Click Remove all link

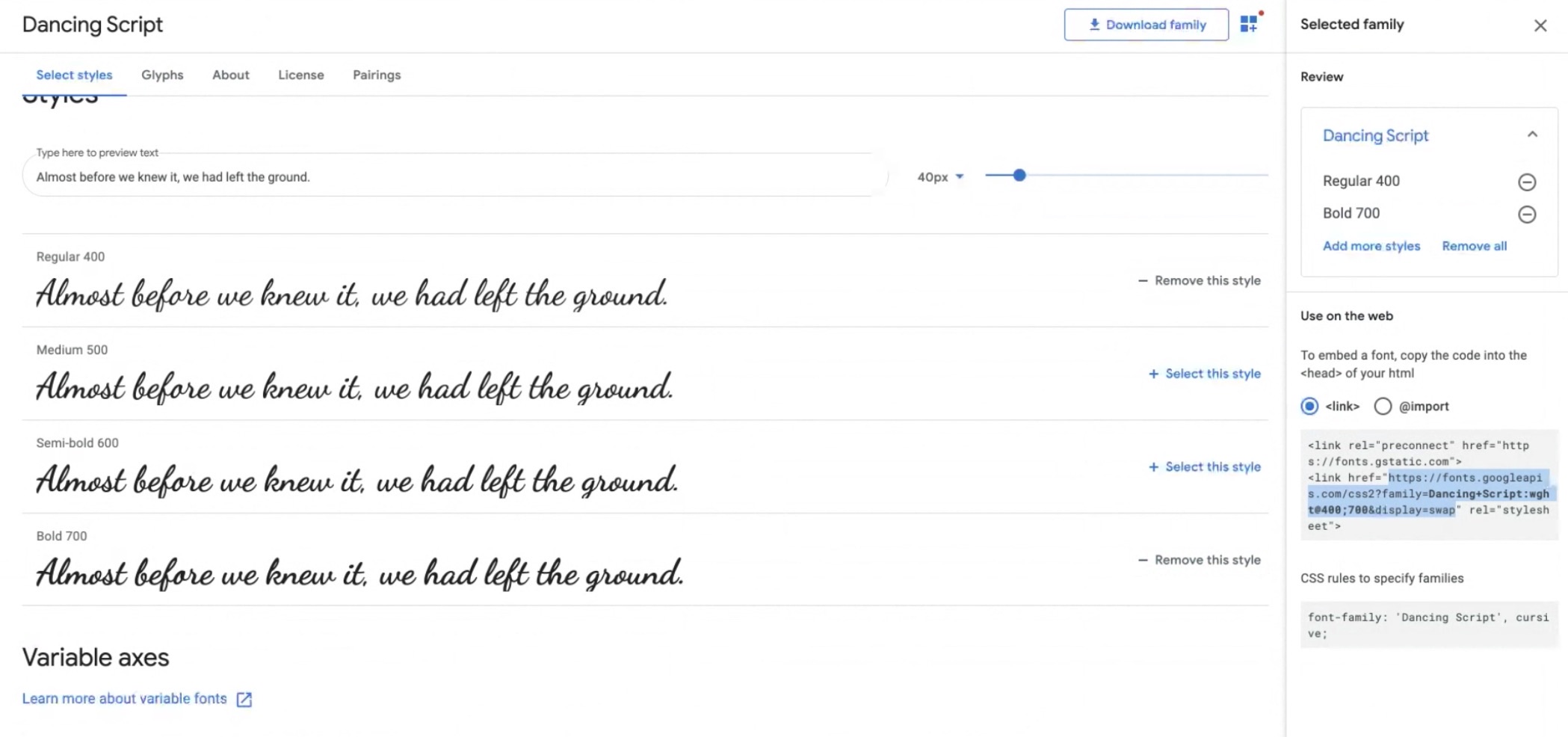[x=1475, y=246]
